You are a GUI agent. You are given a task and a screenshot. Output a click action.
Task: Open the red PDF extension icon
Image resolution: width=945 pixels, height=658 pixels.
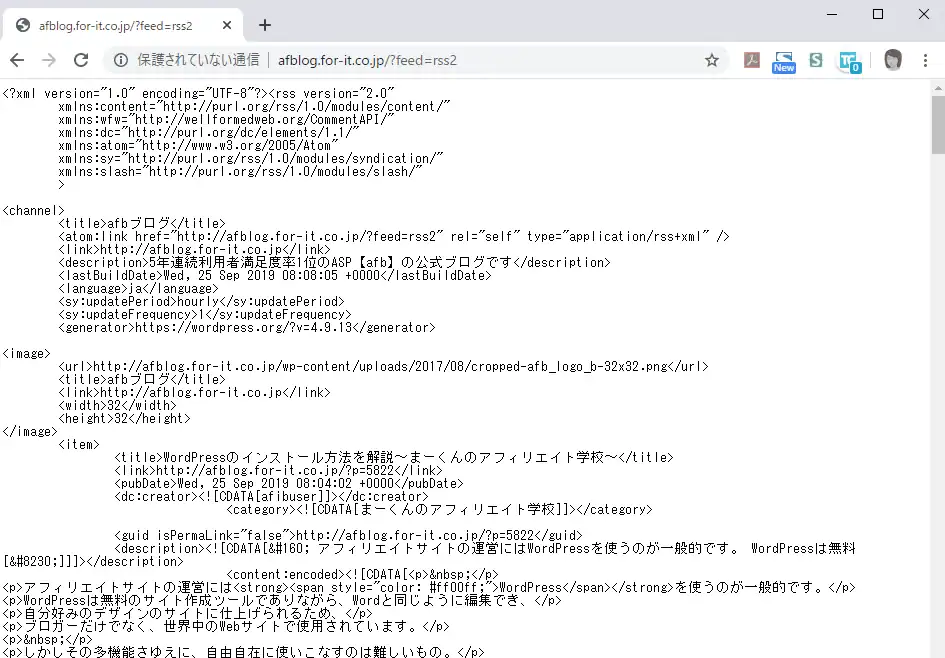click(x=752, y=60)
